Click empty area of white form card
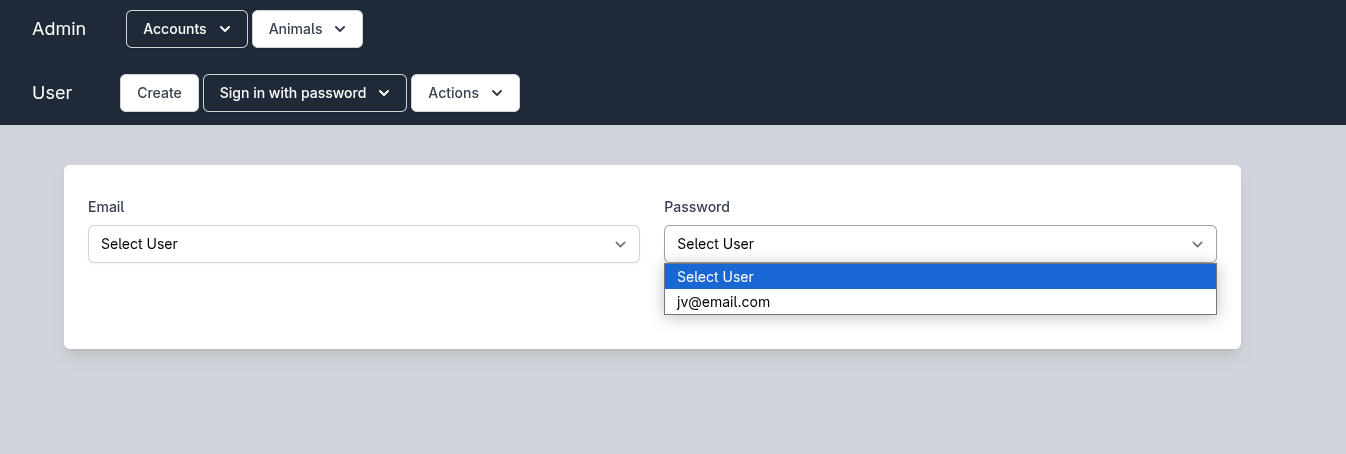The height and width of the screenshot is (454, 1346). pos(360,310)
